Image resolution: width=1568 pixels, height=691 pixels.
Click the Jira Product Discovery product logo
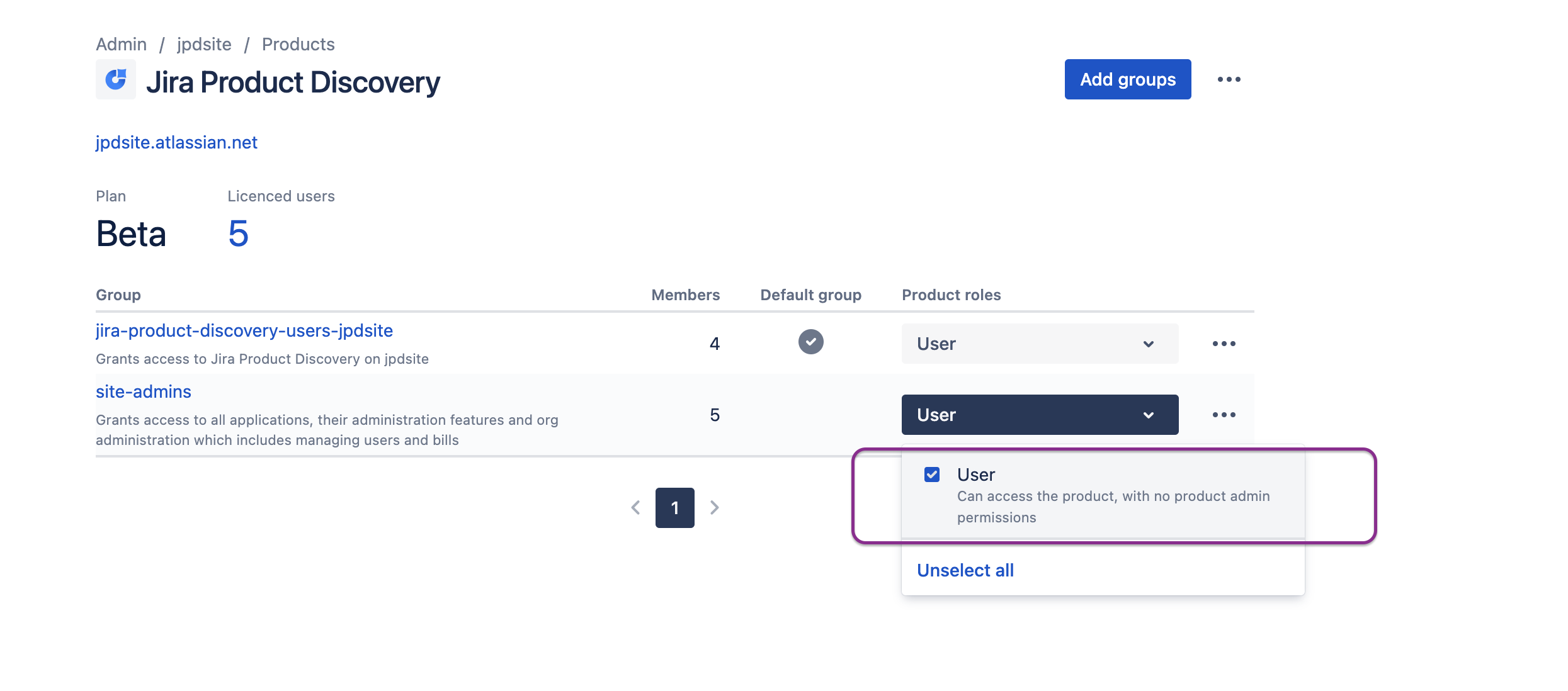coord(116,79)
